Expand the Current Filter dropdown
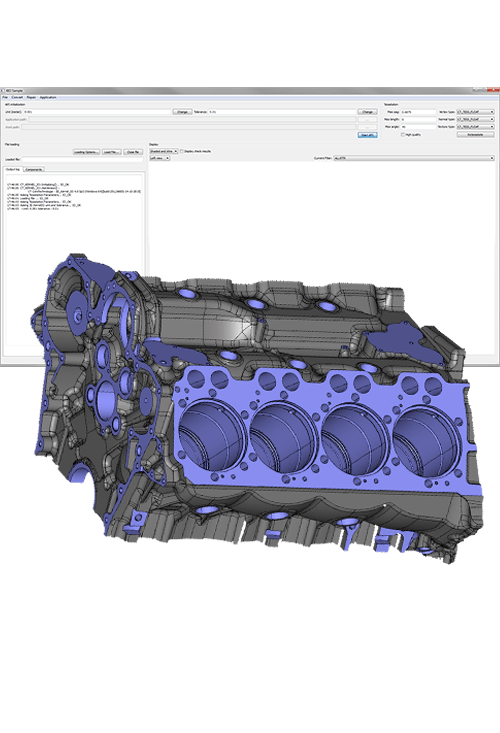 414,158
